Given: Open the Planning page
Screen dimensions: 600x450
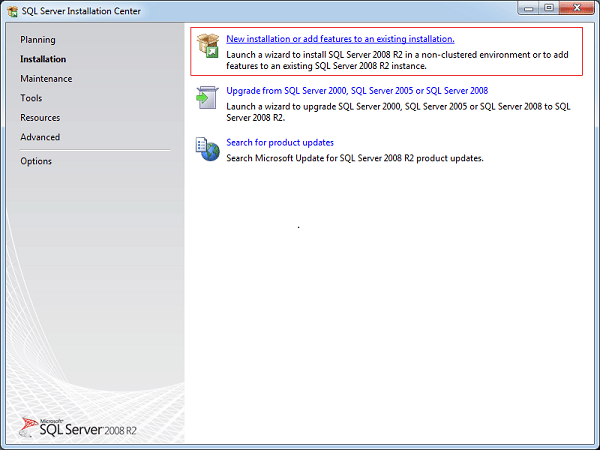Looking at the screenshot, I should (38, 40).
